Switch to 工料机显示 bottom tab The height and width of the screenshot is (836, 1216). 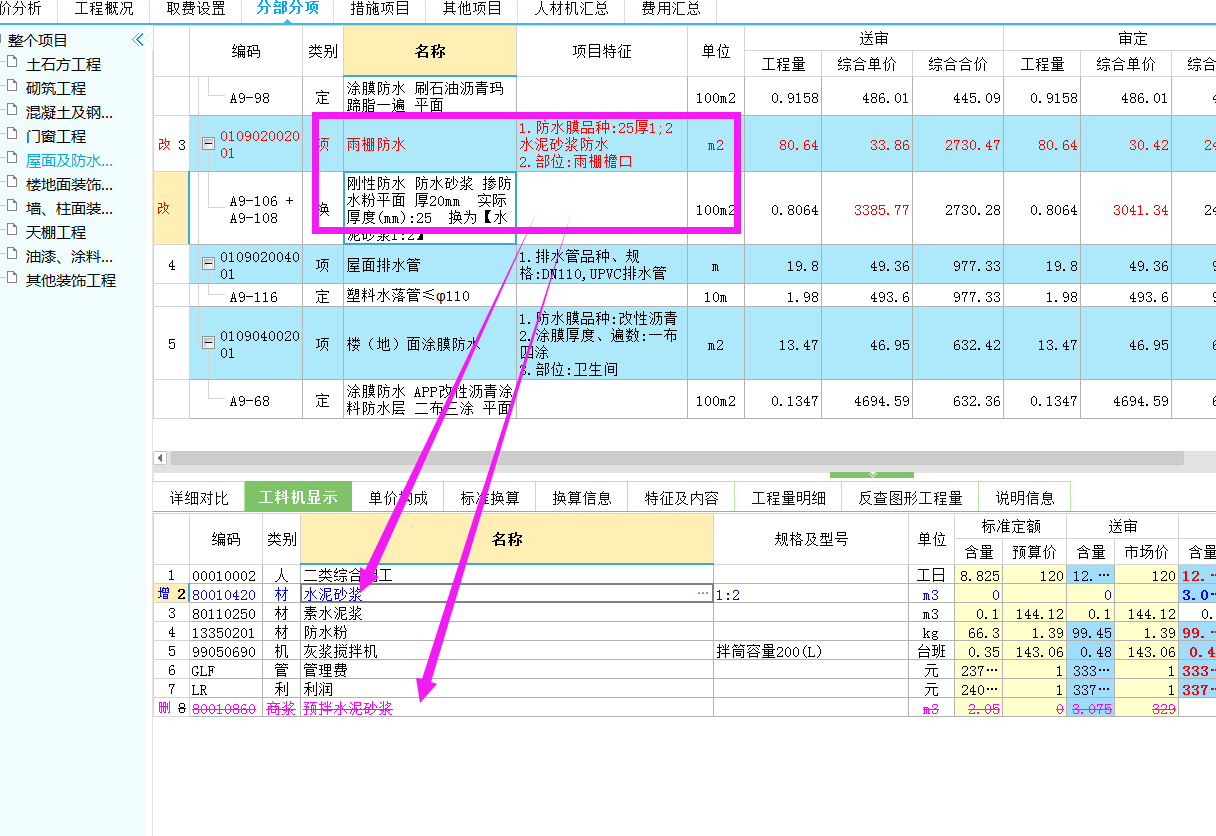tap(298, 497)
